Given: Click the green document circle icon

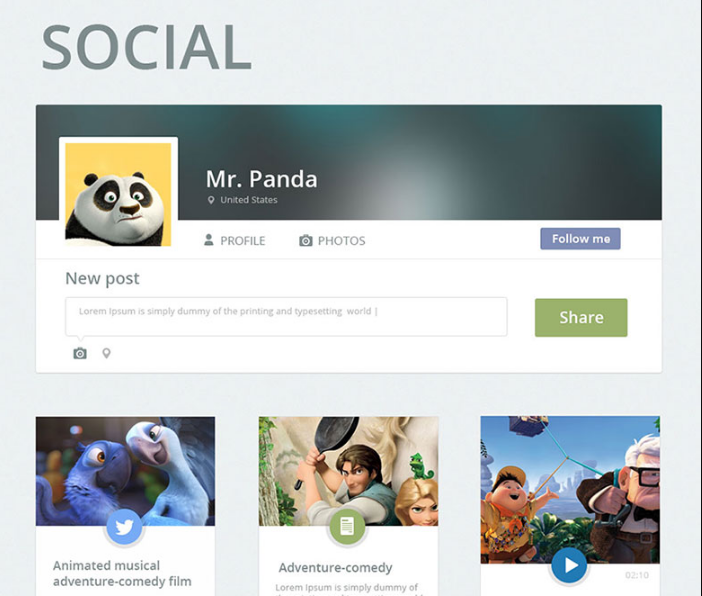Looking at the screenshot, I should 347,527.
